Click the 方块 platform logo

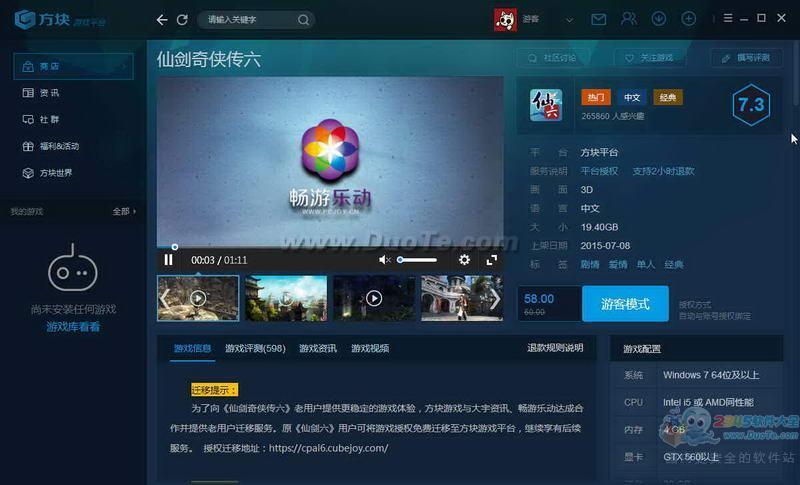[x=60, y=20]
